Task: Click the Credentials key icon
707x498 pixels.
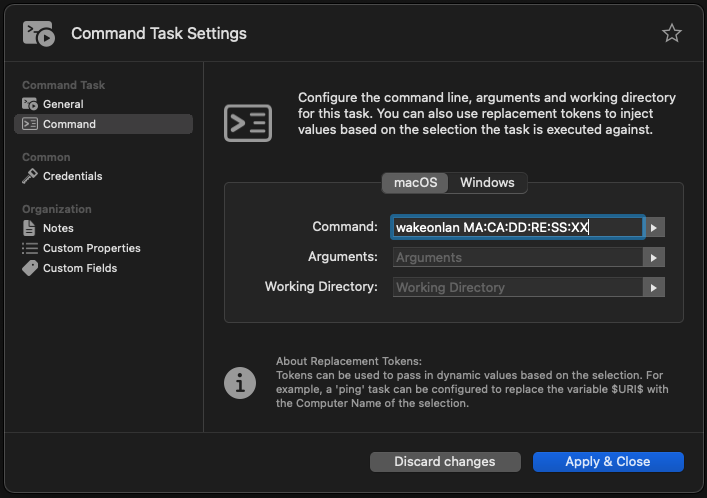Action: coord(30,176)
